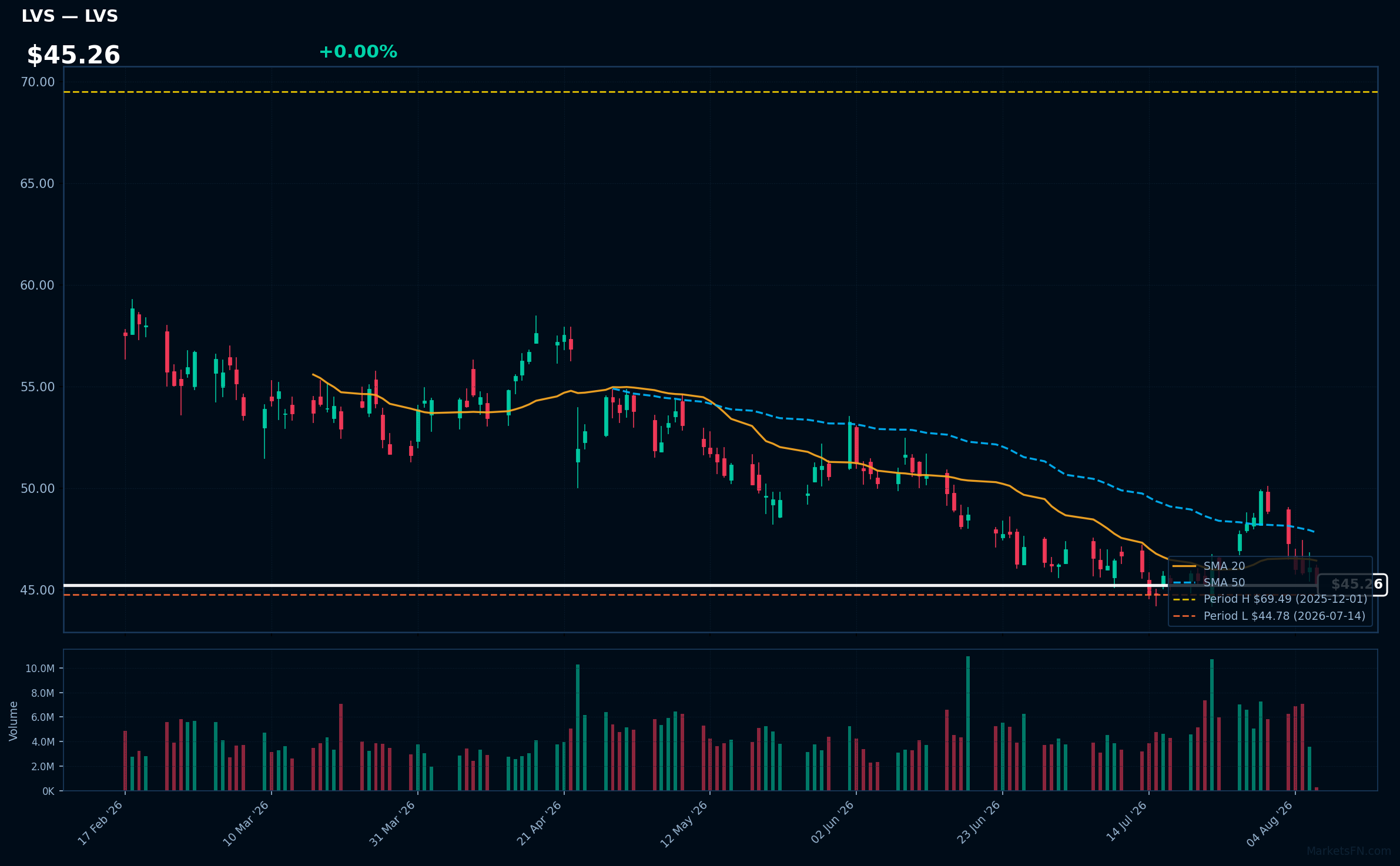Click the 0K volume axis label
The image size is (1400, 866).
pos(48,791)
